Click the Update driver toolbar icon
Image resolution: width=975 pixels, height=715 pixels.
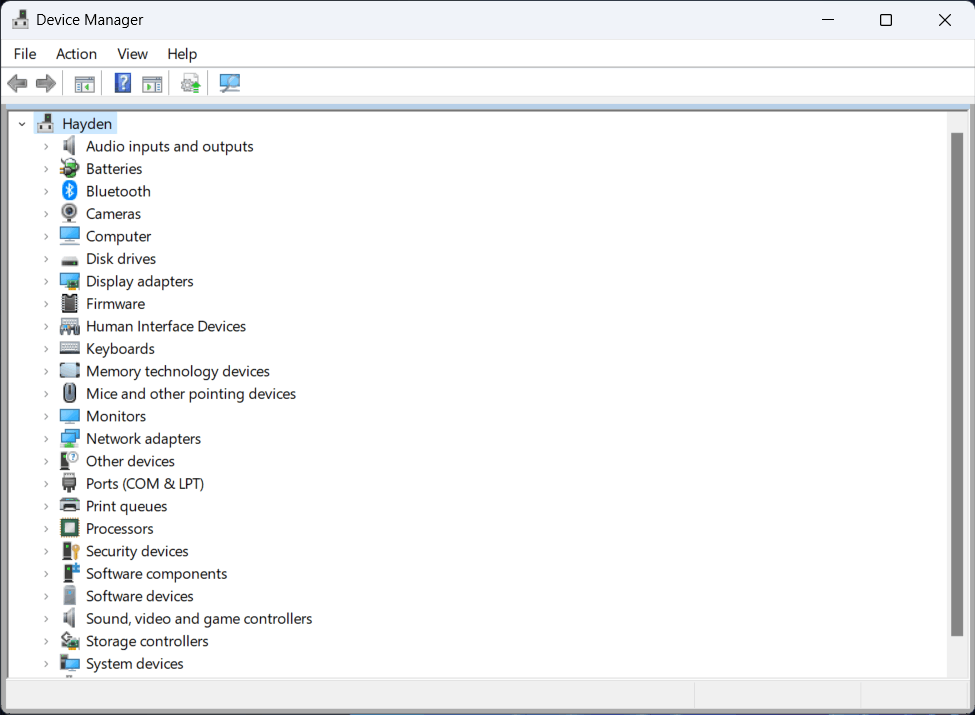coord(190,83)
